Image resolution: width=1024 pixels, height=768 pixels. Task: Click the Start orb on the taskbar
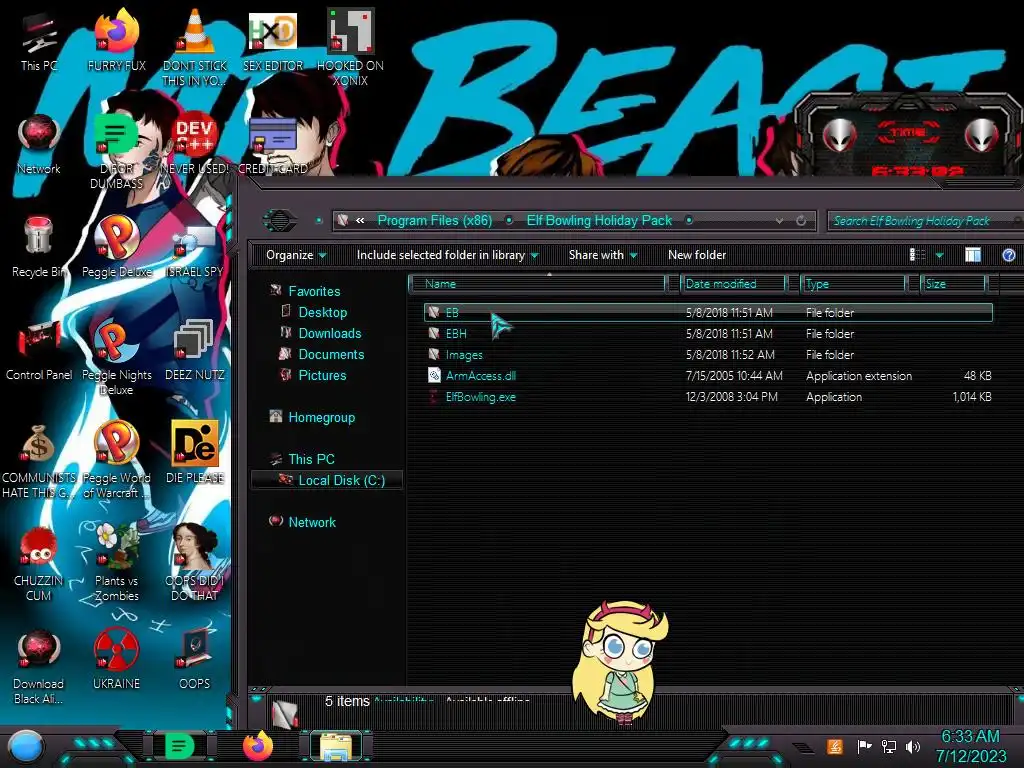pyautogui.click(x=26, y=746)
